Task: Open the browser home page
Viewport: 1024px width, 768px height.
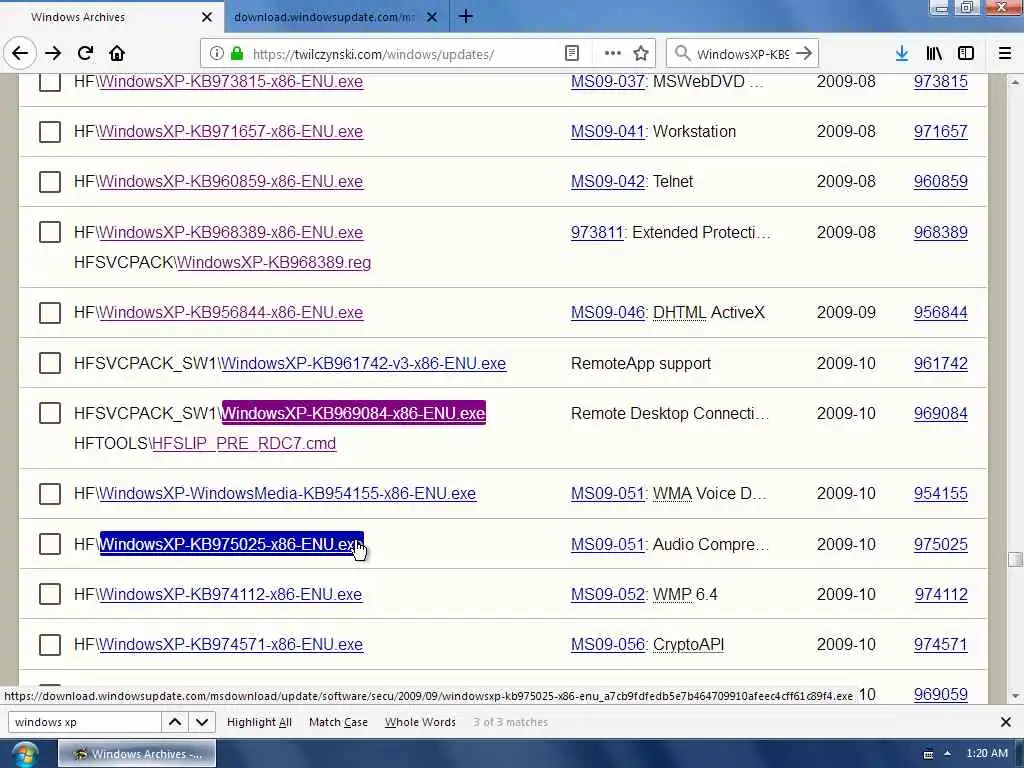Action: tap(117, 54)
